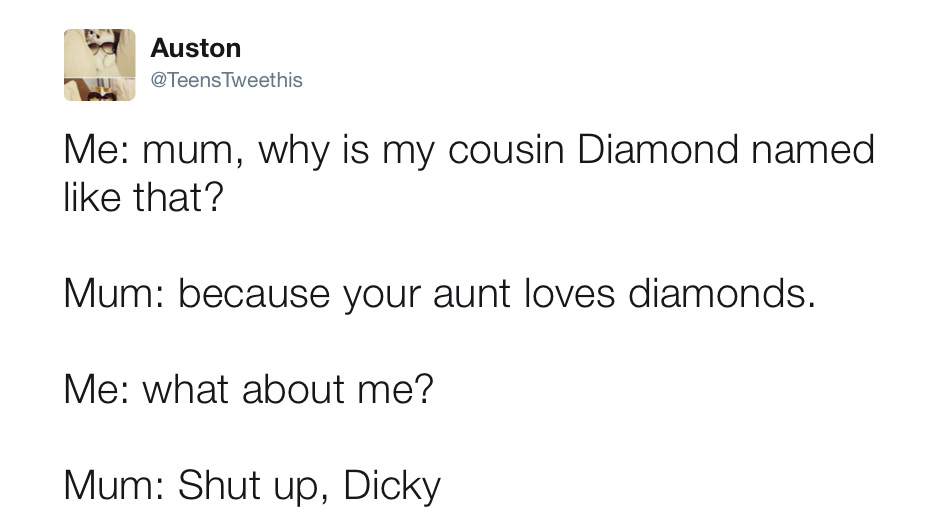Viewport: 944px width, 522px height.
Task: Click the word because in Mum's answer
Action: (x=254, y=294)
